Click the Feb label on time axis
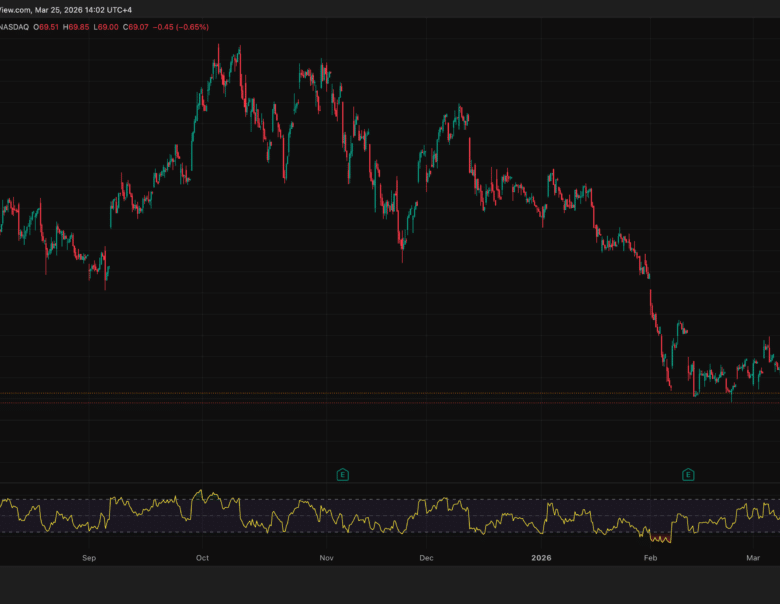This screenshot has width=780, height=604. 652,557
